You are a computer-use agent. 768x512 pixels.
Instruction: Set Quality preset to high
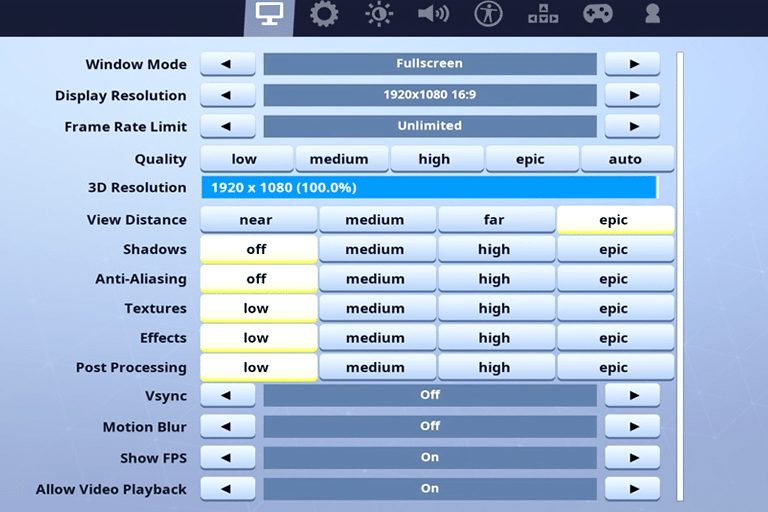point(437,159)
